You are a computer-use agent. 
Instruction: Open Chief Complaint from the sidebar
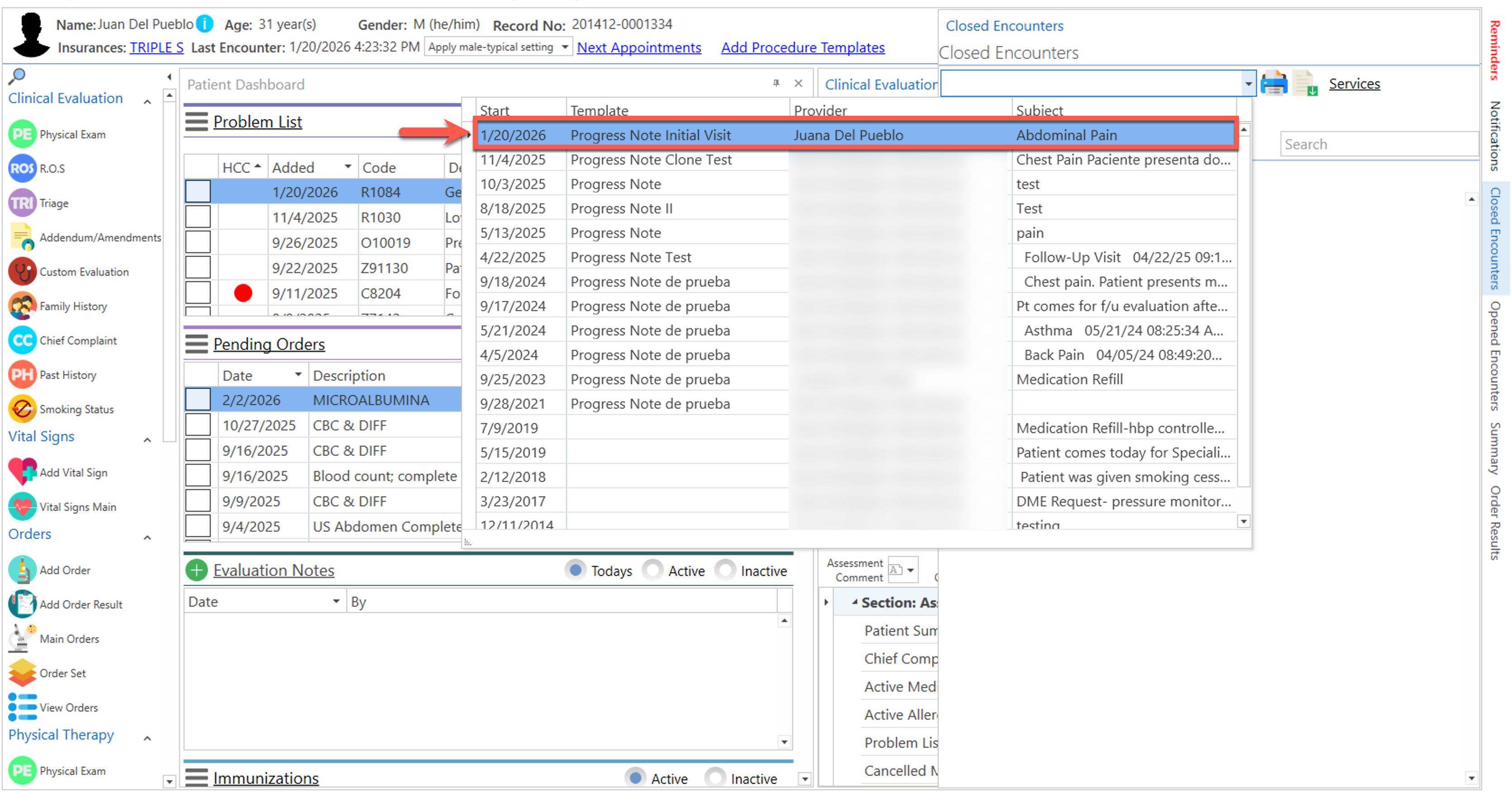click(x=22, y=341)
